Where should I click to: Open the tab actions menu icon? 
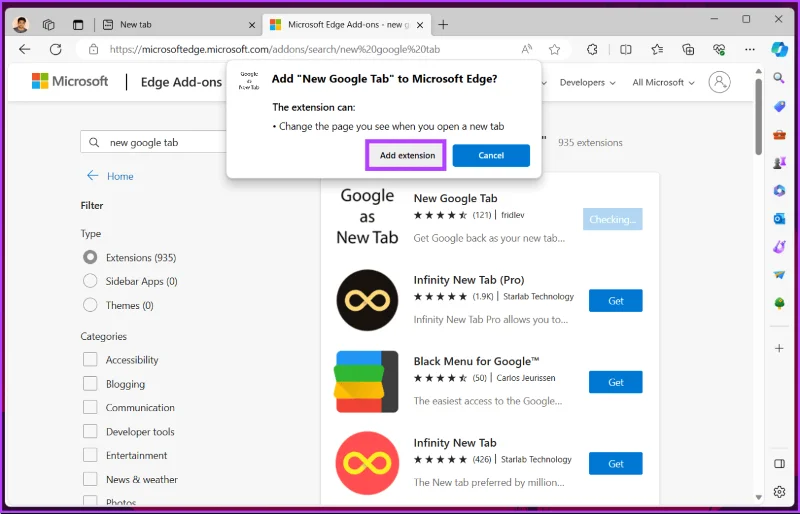pyautogui.click(x=78, y=25)
